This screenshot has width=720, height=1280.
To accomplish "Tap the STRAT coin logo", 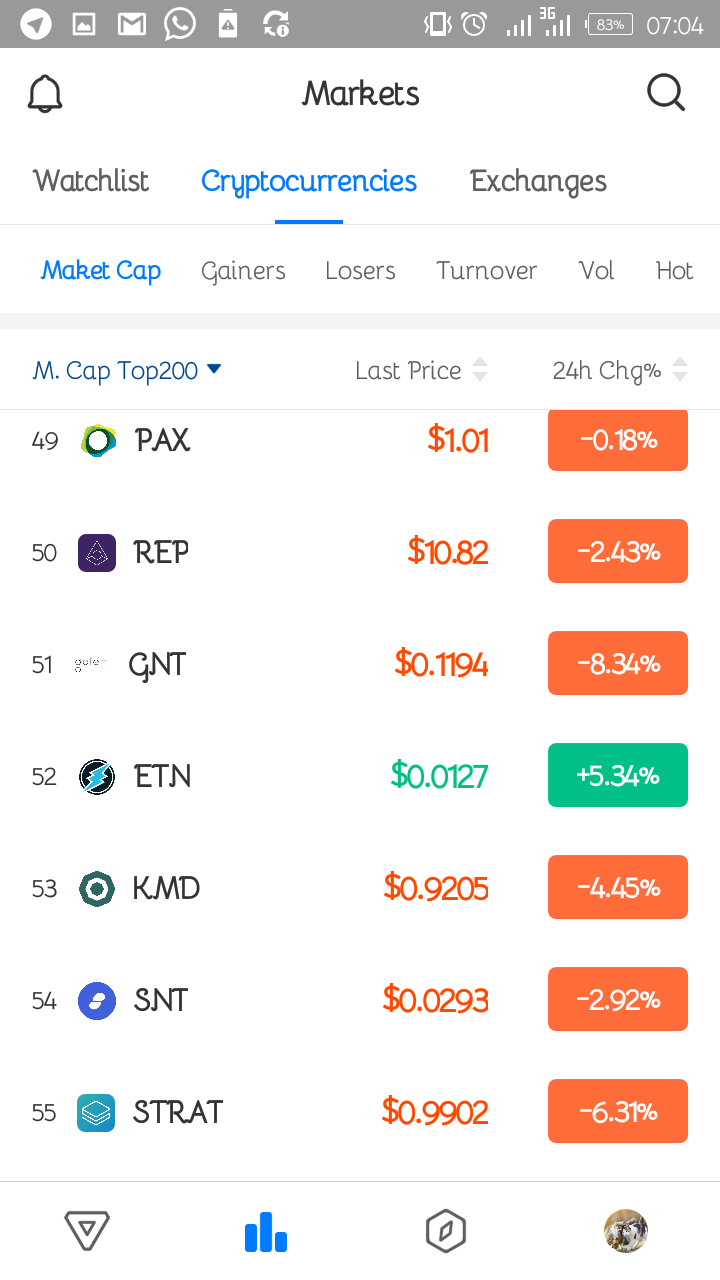I will [97, 1112].
